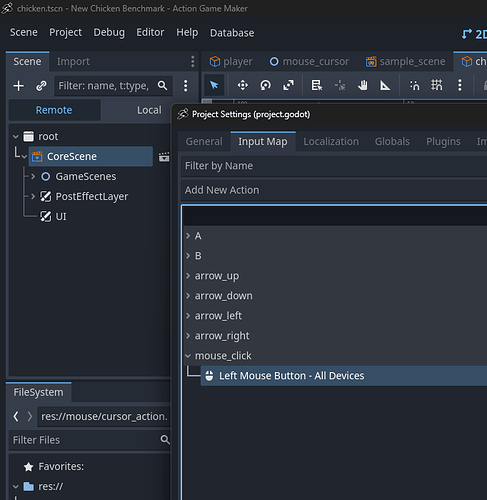Open the Scene dock extra options
Screen dimensions: 487x500
pyautogui.click(x=186, y=86)
